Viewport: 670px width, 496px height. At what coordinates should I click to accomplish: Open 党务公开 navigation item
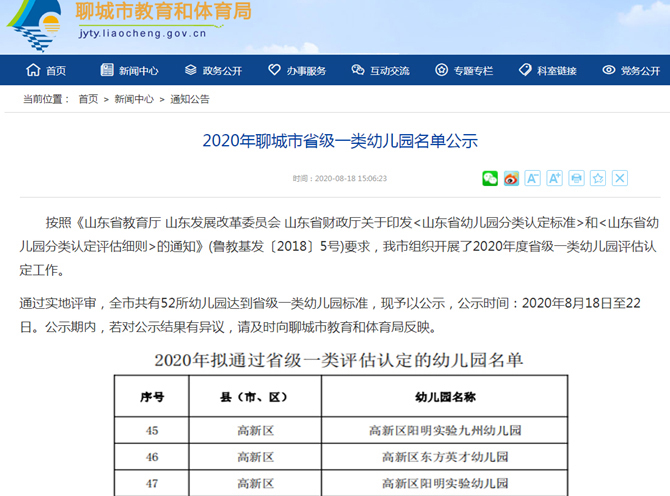(631, 71)
